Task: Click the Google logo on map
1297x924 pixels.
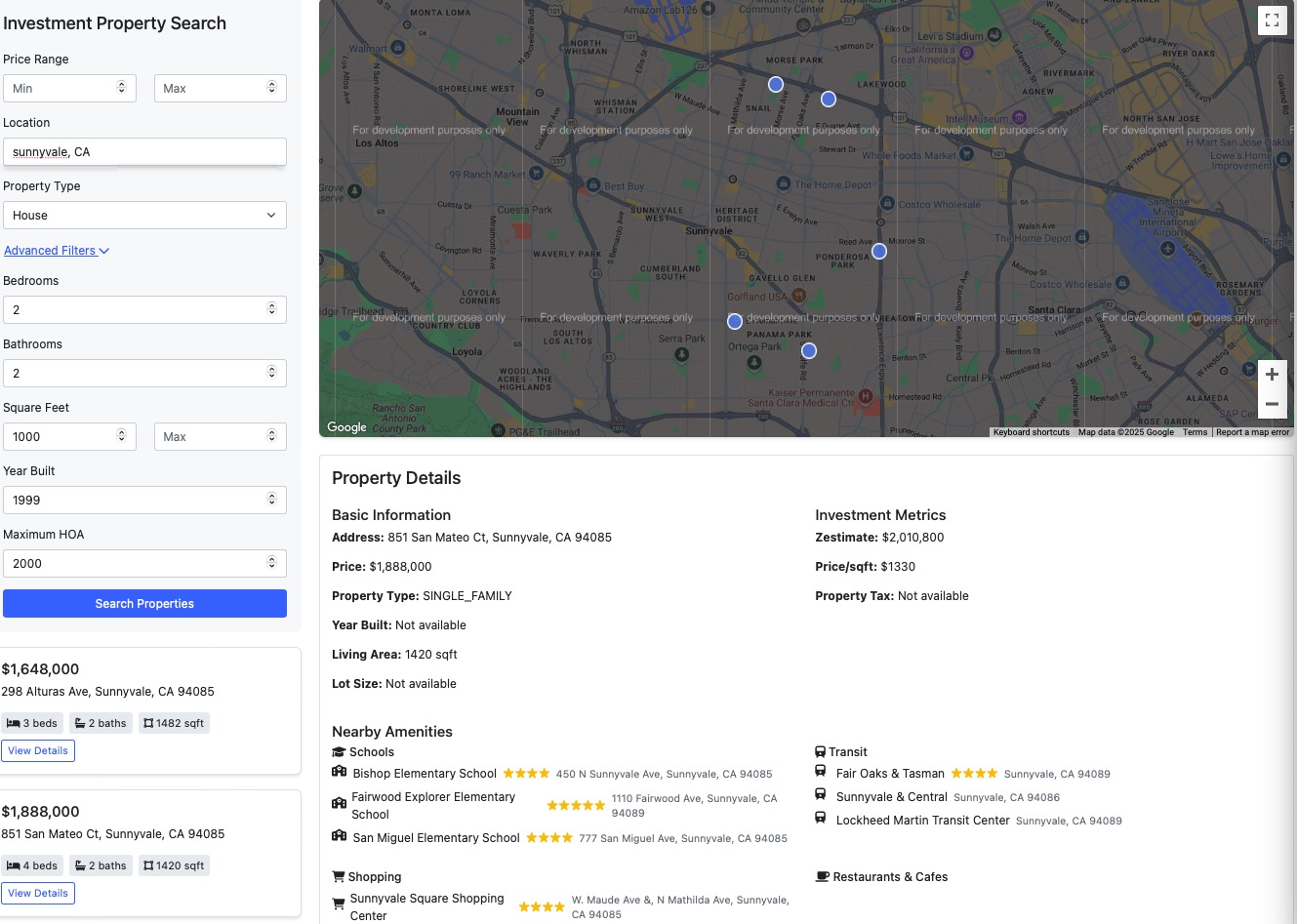Action: click(x=346, y=427)
